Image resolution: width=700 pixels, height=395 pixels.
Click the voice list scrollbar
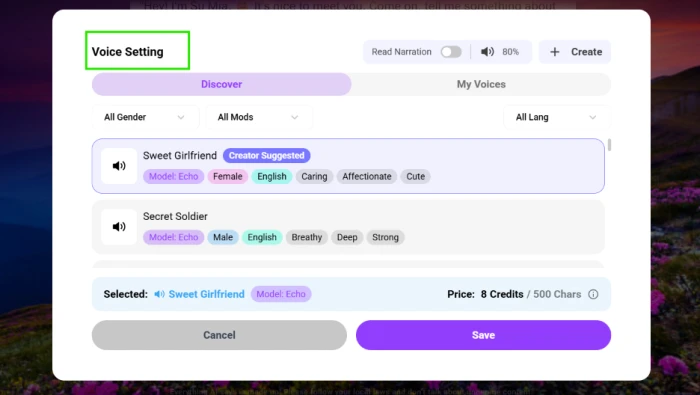click(609, 145)
